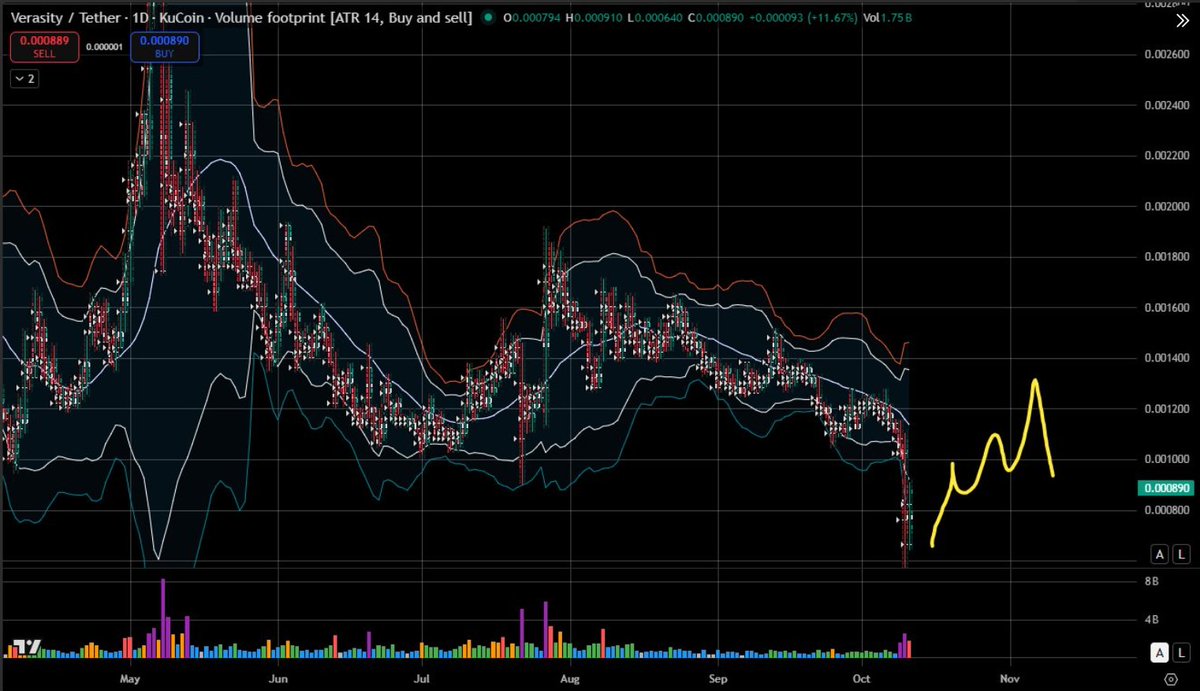Click the Jun label on time axis

pos(279,677)
